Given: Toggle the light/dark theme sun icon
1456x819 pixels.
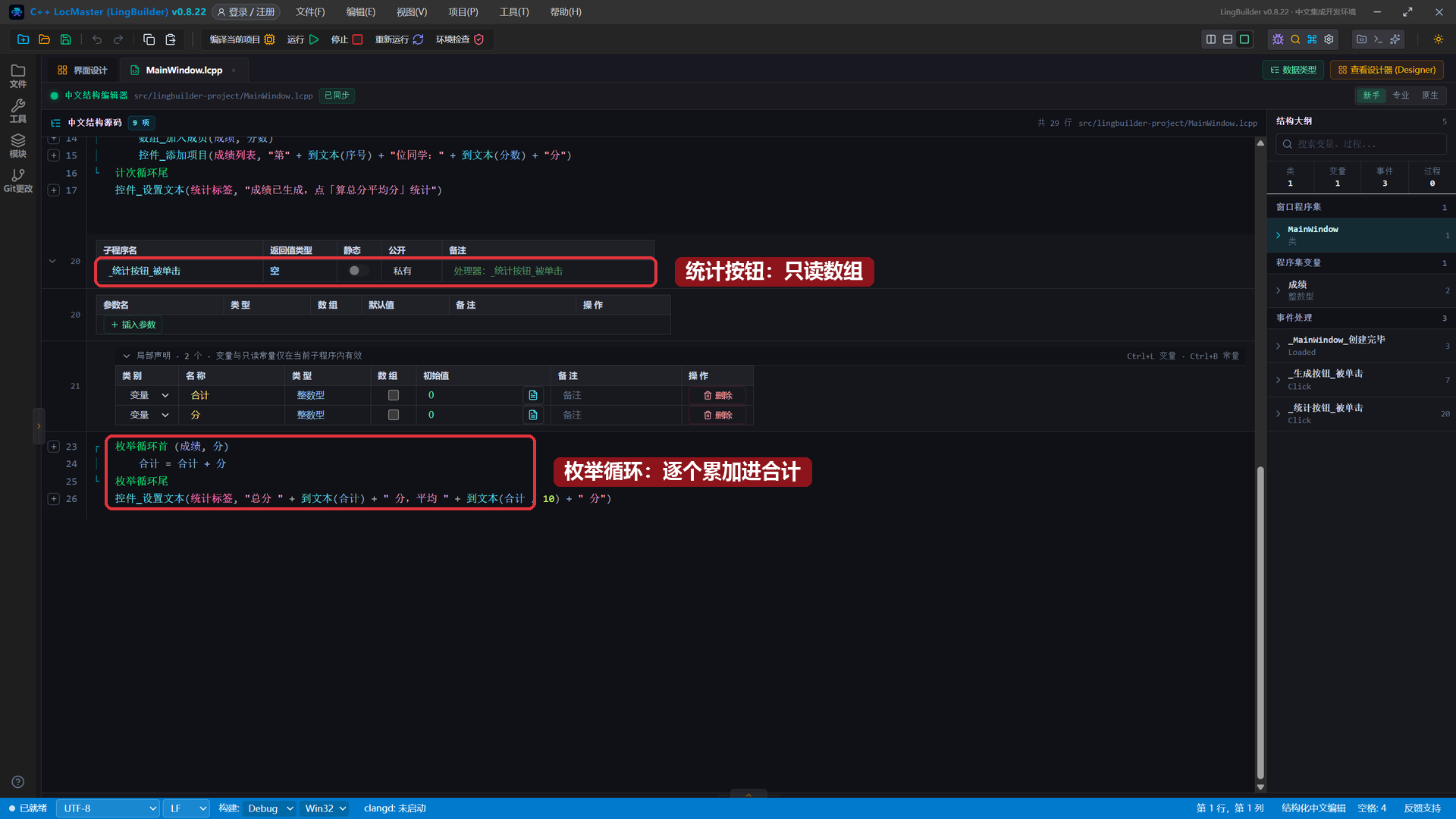Looking at the screenshot, I should pos(1438,39).
